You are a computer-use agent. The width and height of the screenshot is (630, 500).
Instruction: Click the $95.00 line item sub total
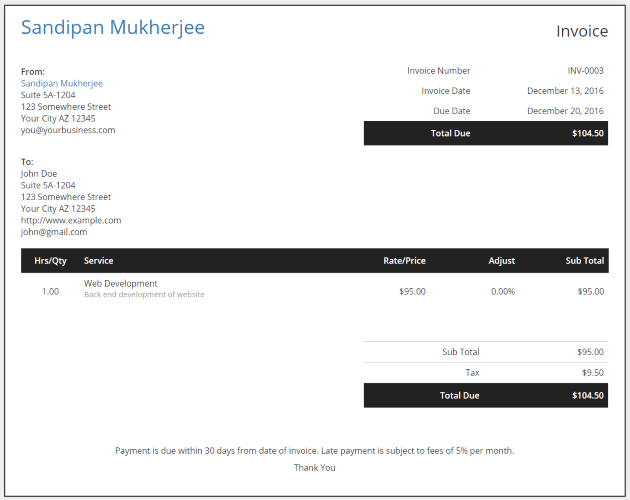tap(591, 291)
